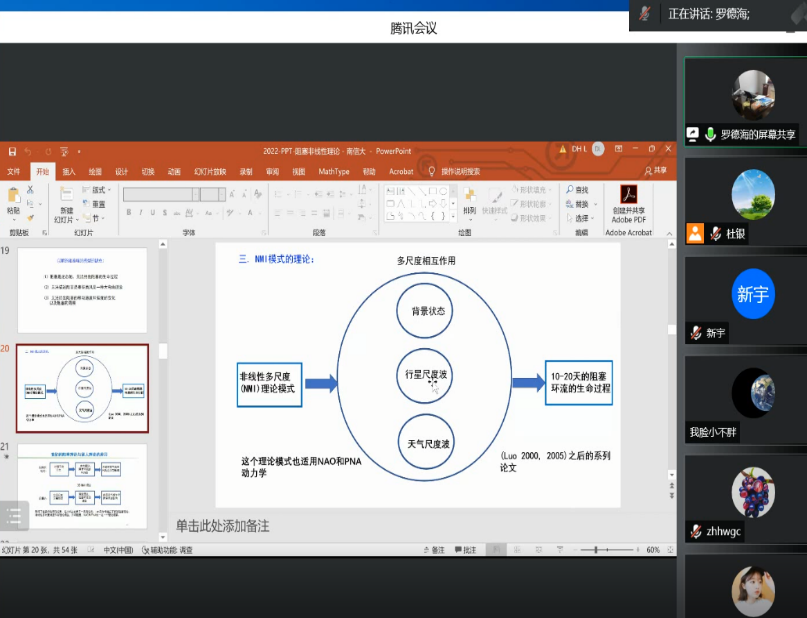Switch to the Animations (动画) tab
The image size is (807, 618).
pyautogui.click(x=174, y=171)
